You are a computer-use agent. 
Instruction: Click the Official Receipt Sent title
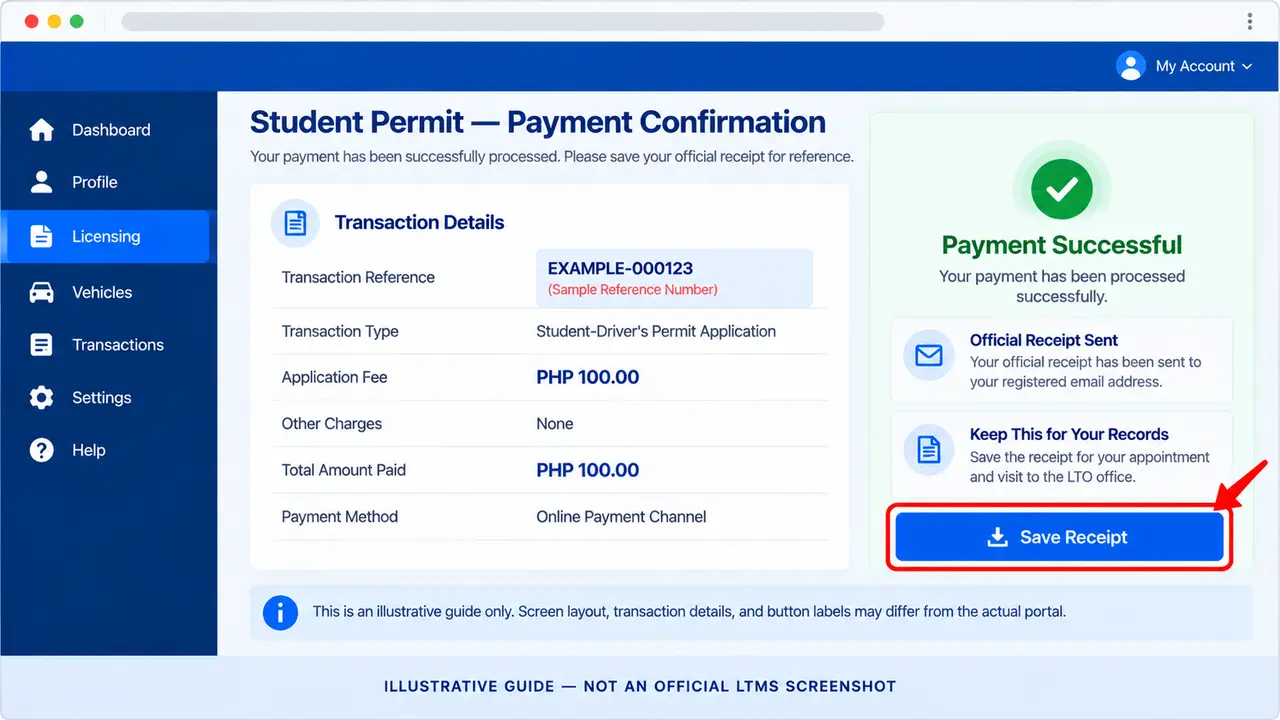[1044, 340]
